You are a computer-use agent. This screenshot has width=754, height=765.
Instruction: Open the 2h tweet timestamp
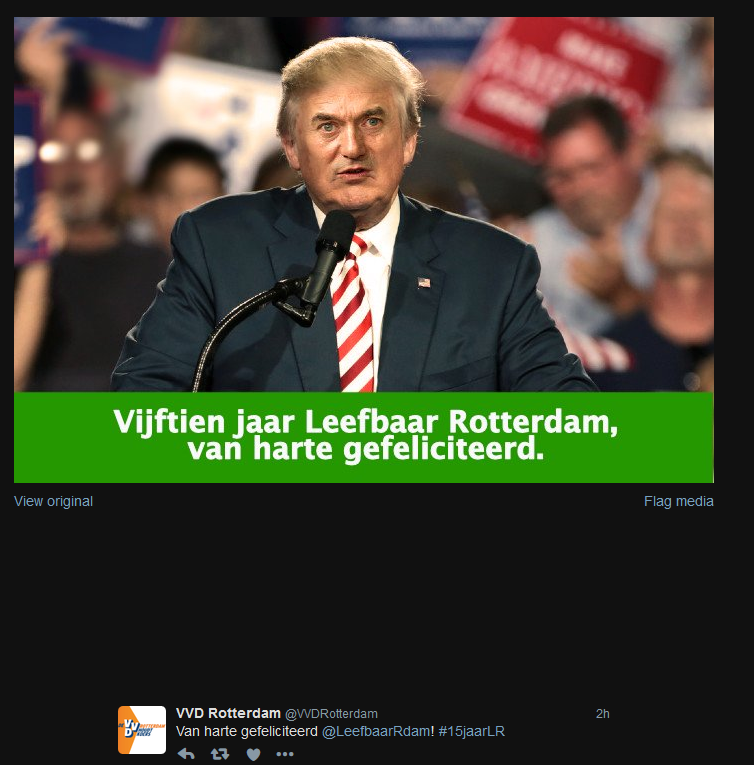pos(603,714)
